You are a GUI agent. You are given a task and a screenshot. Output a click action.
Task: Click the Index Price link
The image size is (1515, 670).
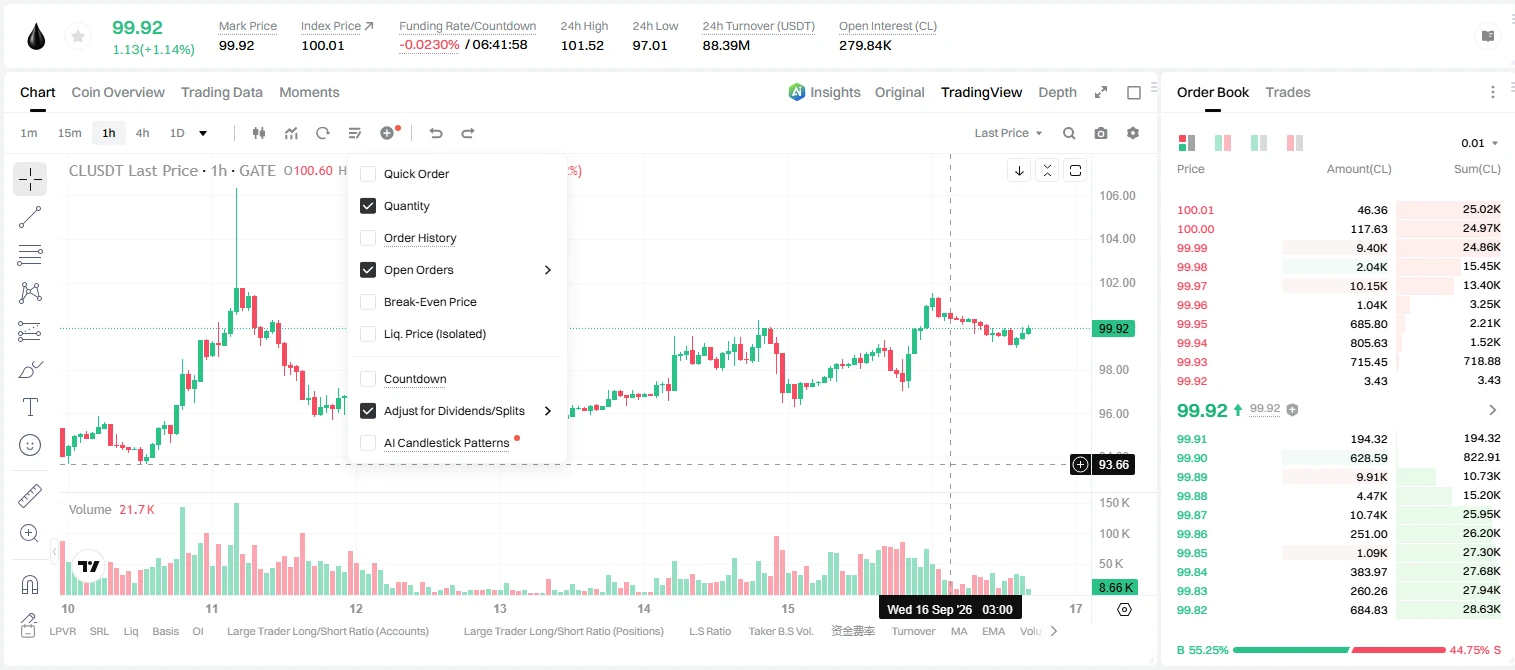[337, 26]
